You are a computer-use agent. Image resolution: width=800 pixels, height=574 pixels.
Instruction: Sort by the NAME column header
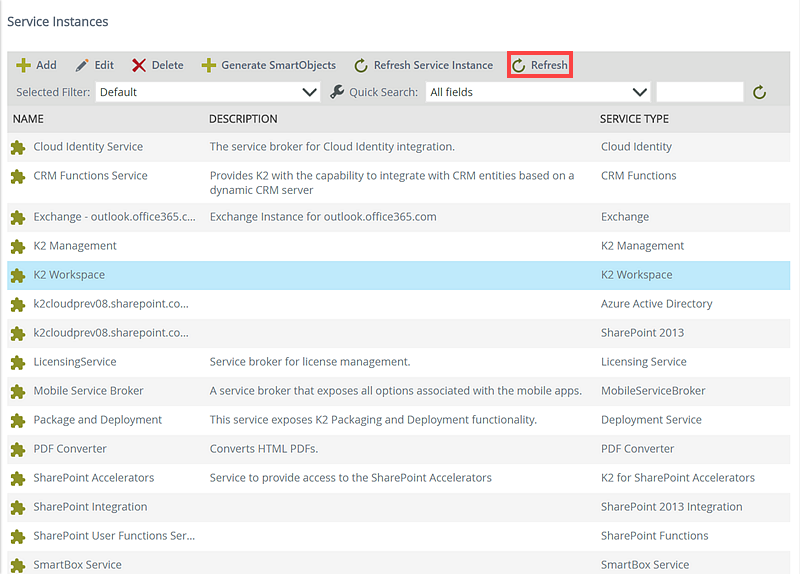[x=28, y=119]
